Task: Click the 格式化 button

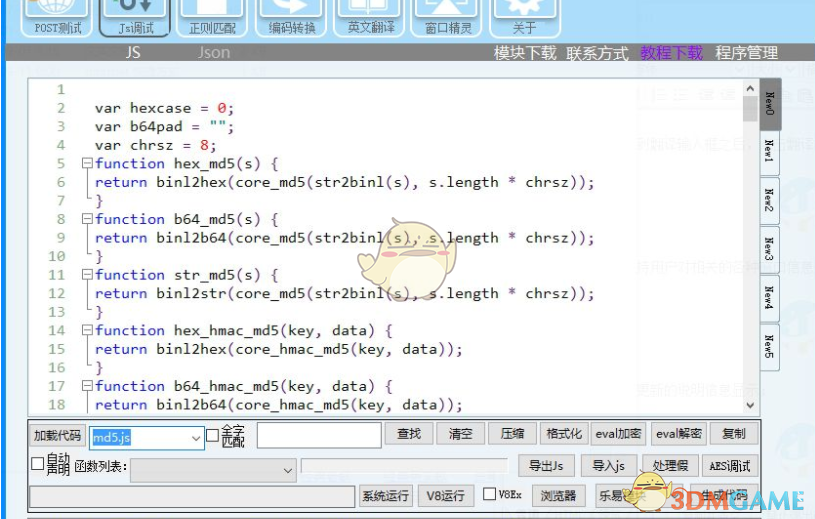Action: pyautogui.click(x=563, y=434)
